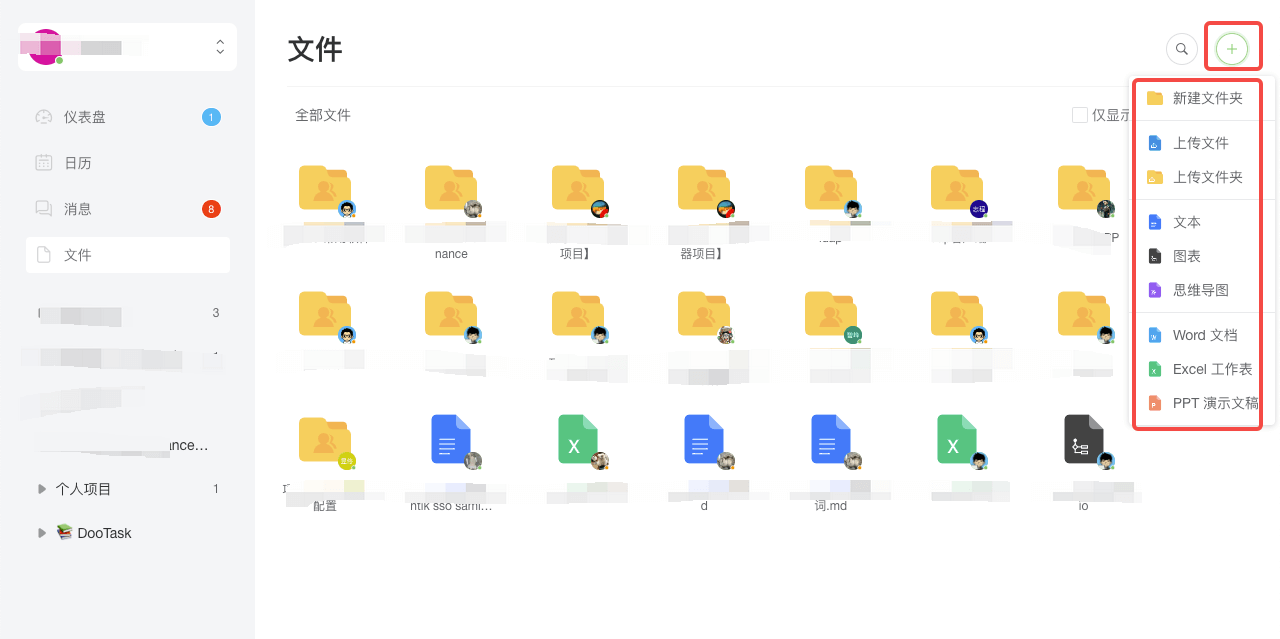The width and height of the screenshot is (1280, 639).
Task: Open the workspace switcher chevron at top left
Action: 220,46
